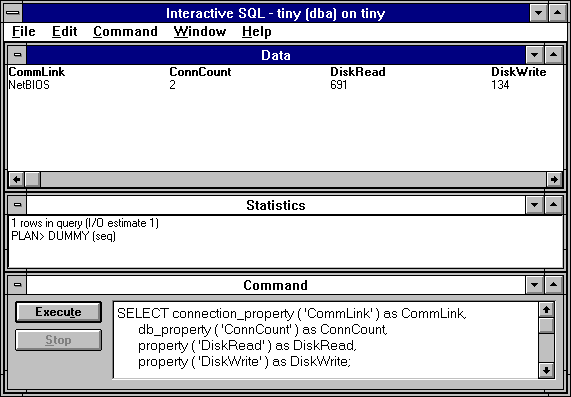The image size is (571, 397).
Task: Maximize the Command window
Action: (x=554, y=285)
